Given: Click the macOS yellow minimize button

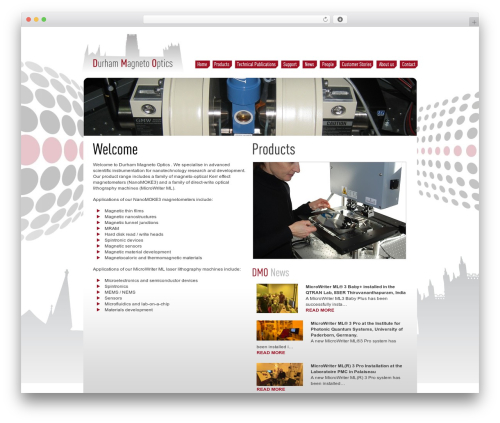Looking at the screenshot, I should tap(36, 19).
